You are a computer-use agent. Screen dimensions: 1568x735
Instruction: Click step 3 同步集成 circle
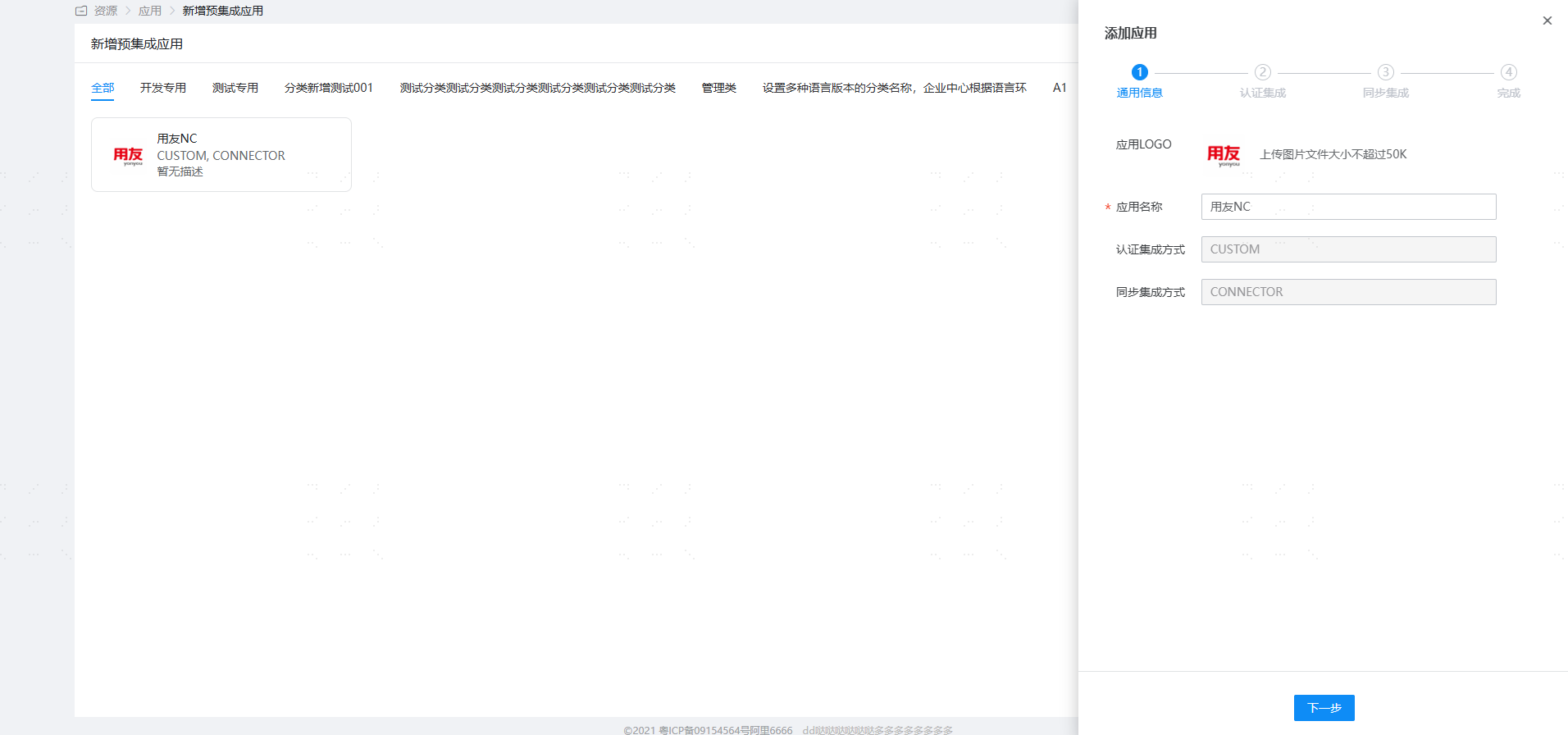coord(1385,72)
